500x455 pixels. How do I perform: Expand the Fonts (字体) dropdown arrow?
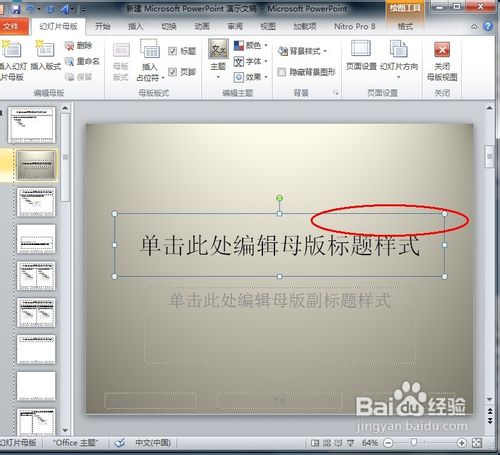[x=266, y=61]
